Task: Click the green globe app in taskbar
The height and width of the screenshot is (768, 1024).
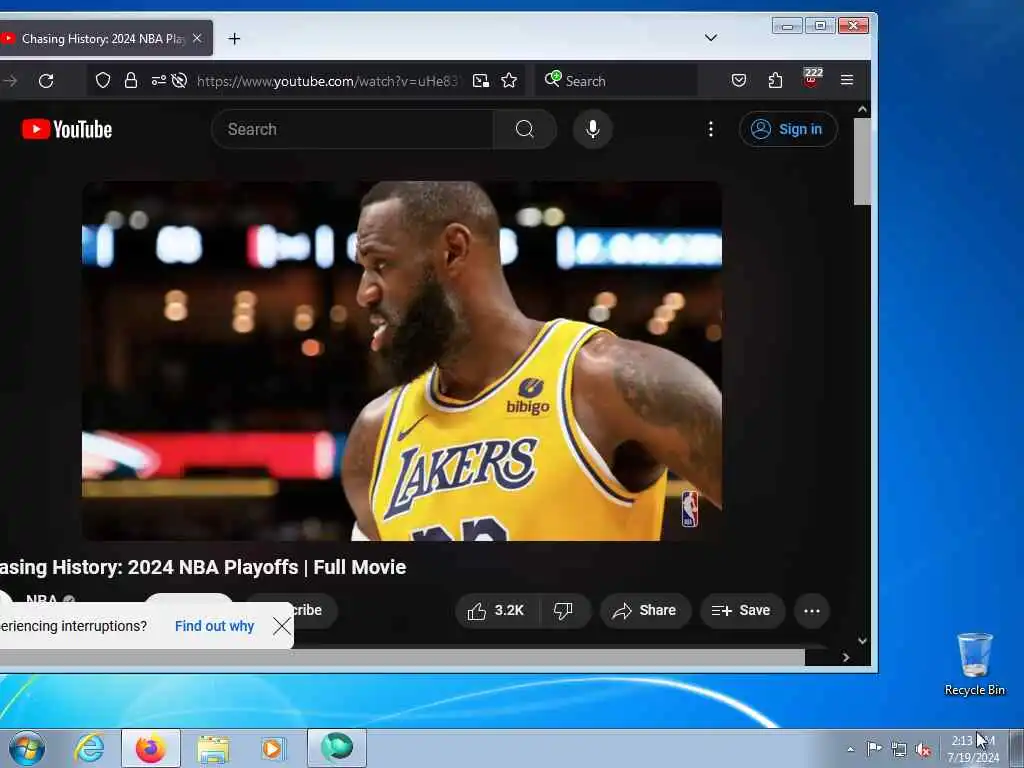Action: pos(337,748)
